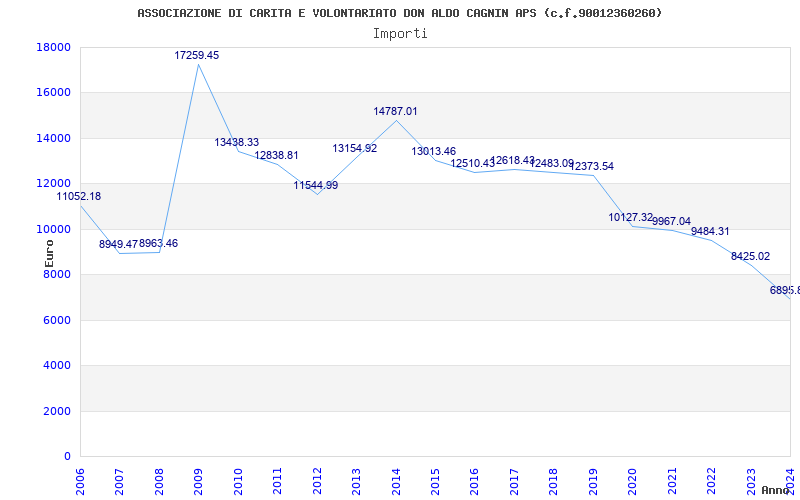Click the 2009 x-axis year label
The width and height of the screenshot is (800, 500).
[x=199, y=479]
